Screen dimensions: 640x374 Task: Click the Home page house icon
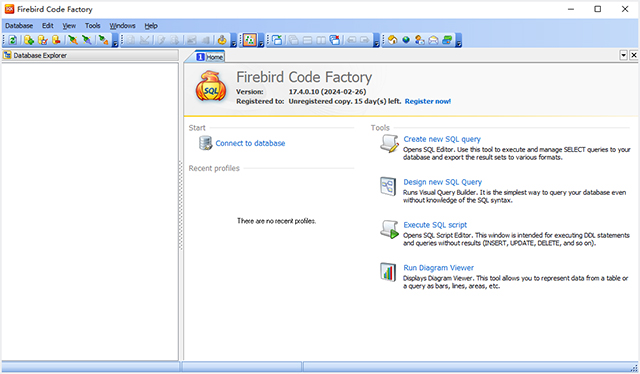tap(393, 40)
